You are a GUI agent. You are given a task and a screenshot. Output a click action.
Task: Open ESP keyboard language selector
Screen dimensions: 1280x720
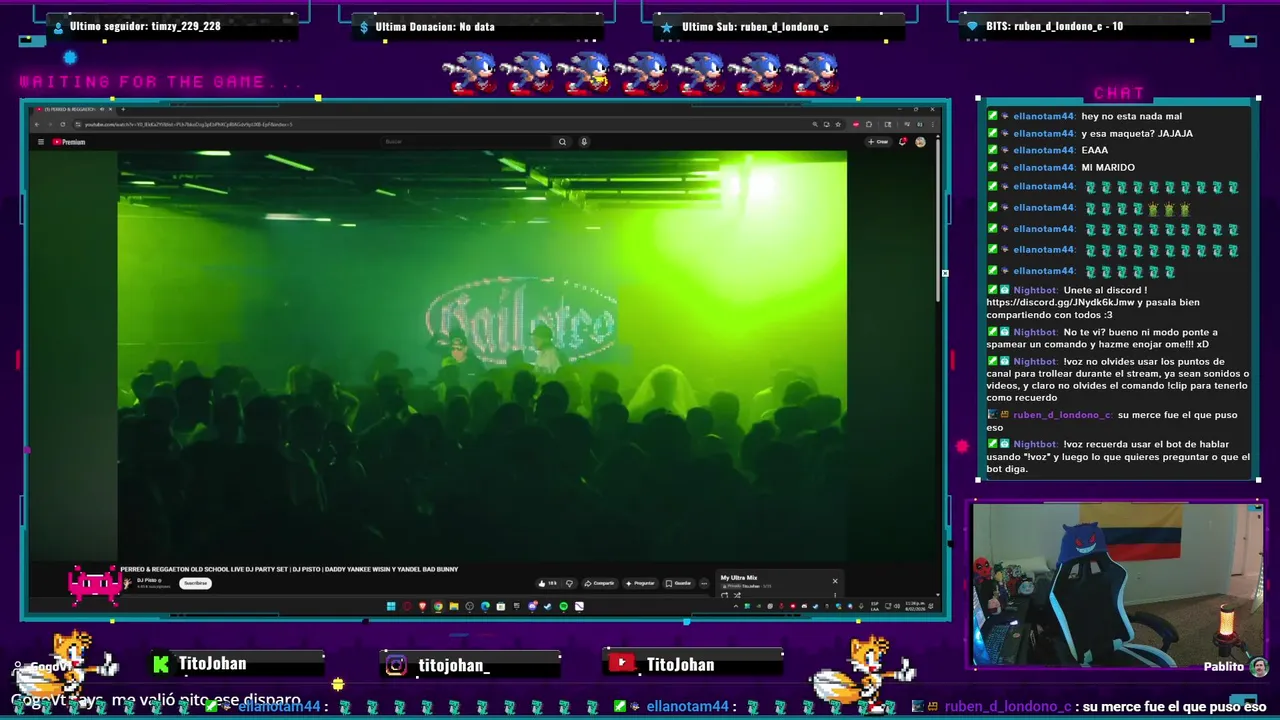(875, 606)
